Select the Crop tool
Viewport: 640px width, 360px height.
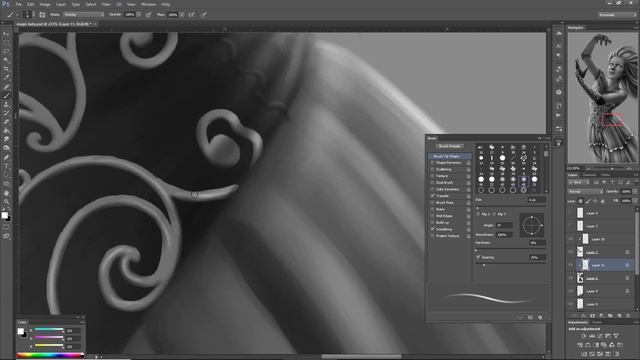point(6,69)
